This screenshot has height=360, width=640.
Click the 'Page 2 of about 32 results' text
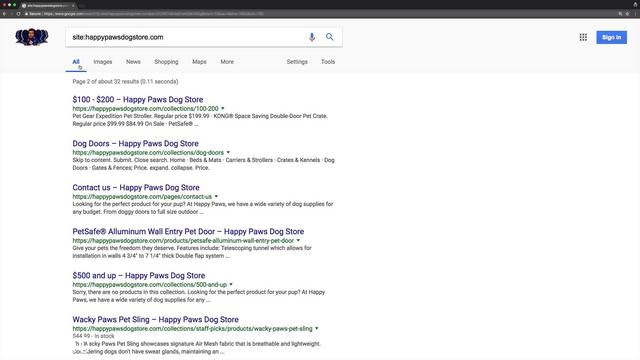[x=125, y=82]
